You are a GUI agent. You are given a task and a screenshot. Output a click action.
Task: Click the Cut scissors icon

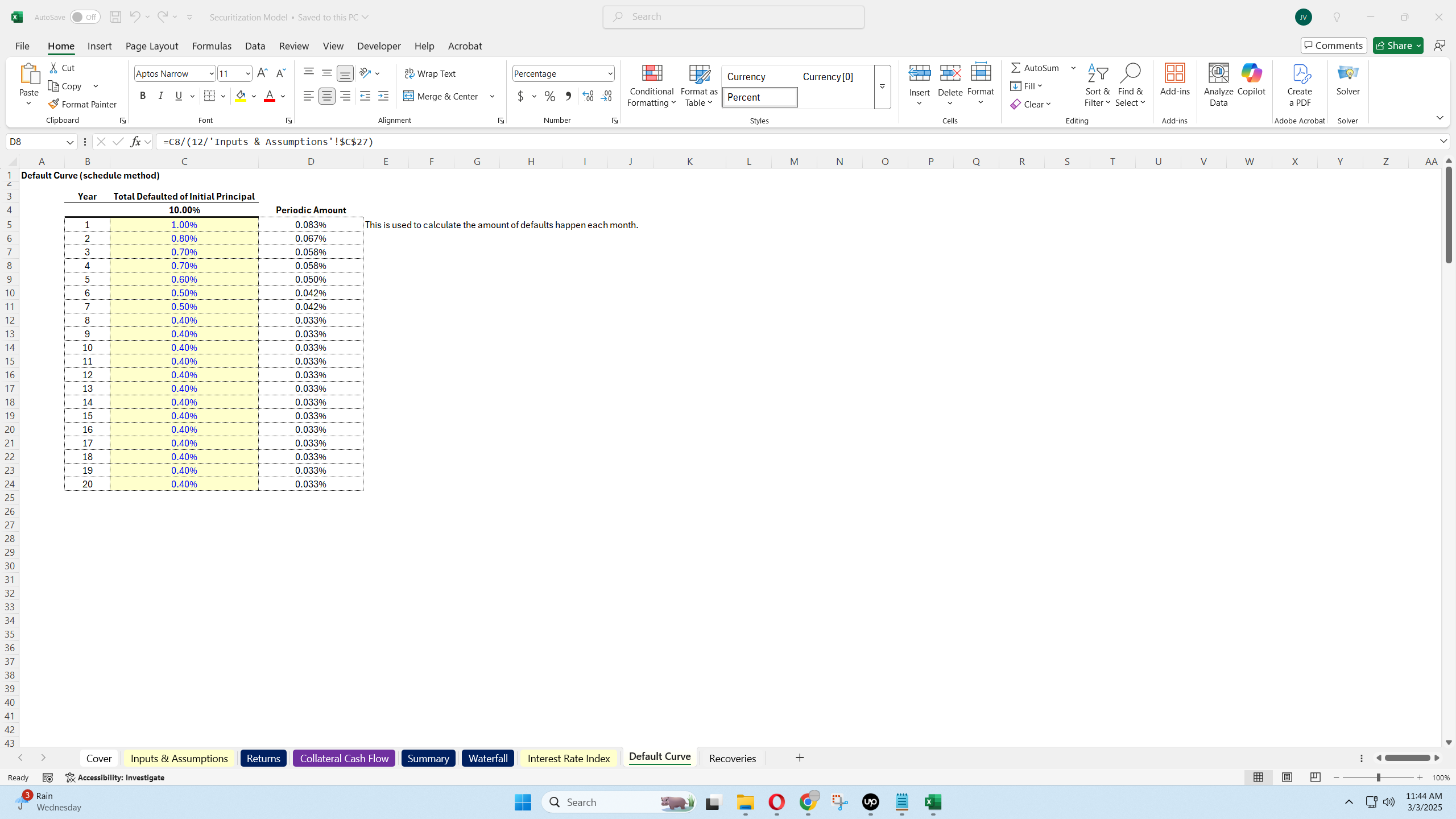tap(54, 68)
